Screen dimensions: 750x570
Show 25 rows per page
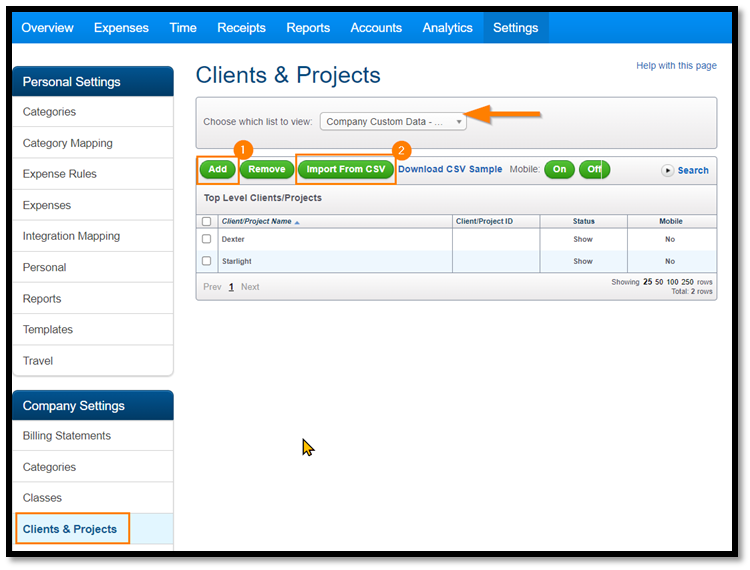click(647, 282)
